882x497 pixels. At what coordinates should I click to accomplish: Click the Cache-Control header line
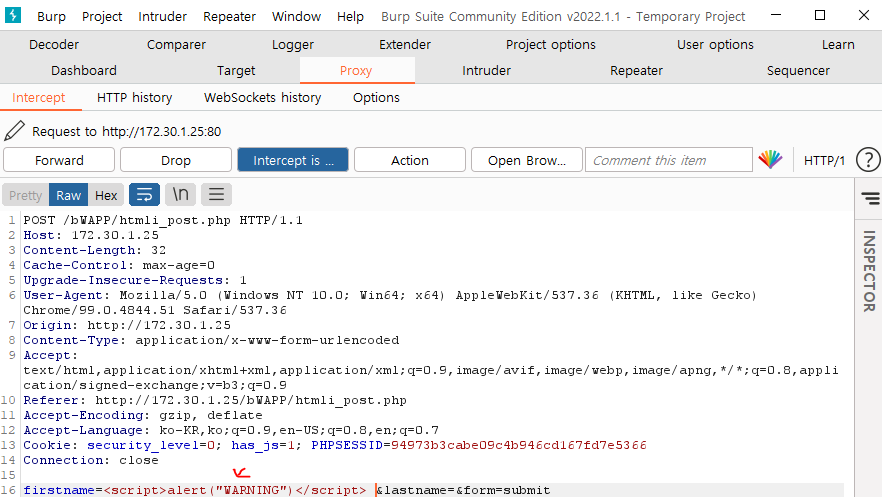119,265
